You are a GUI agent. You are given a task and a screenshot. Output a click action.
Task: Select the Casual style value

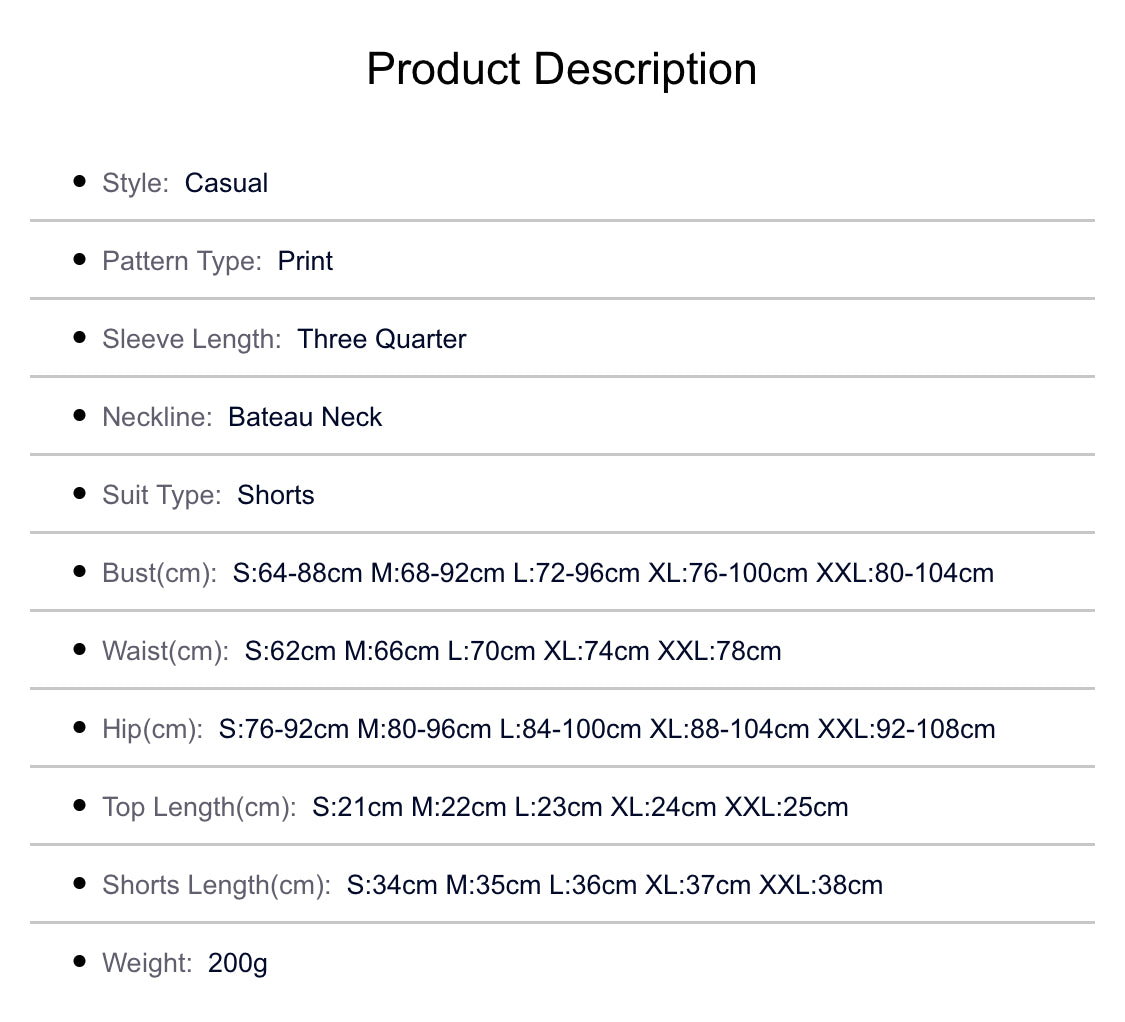point(227,183)
